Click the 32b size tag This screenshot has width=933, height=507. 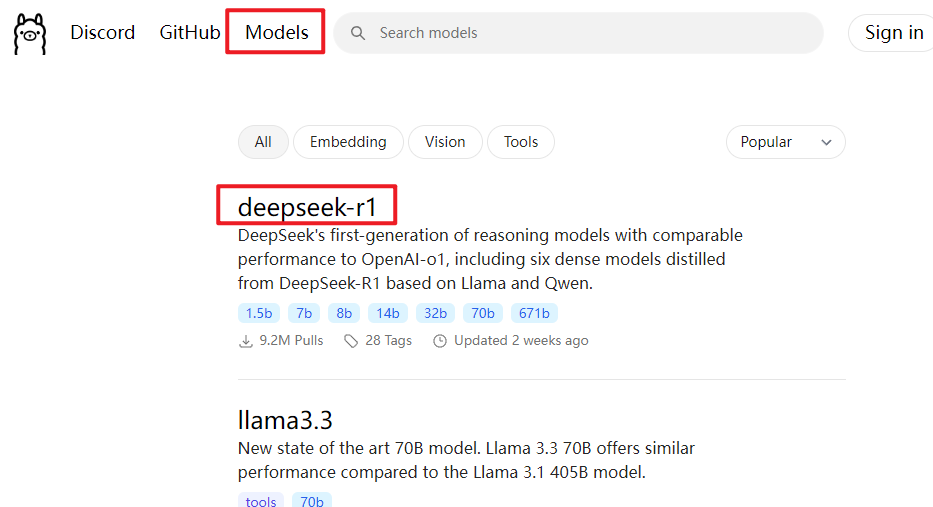click(435, 313)
